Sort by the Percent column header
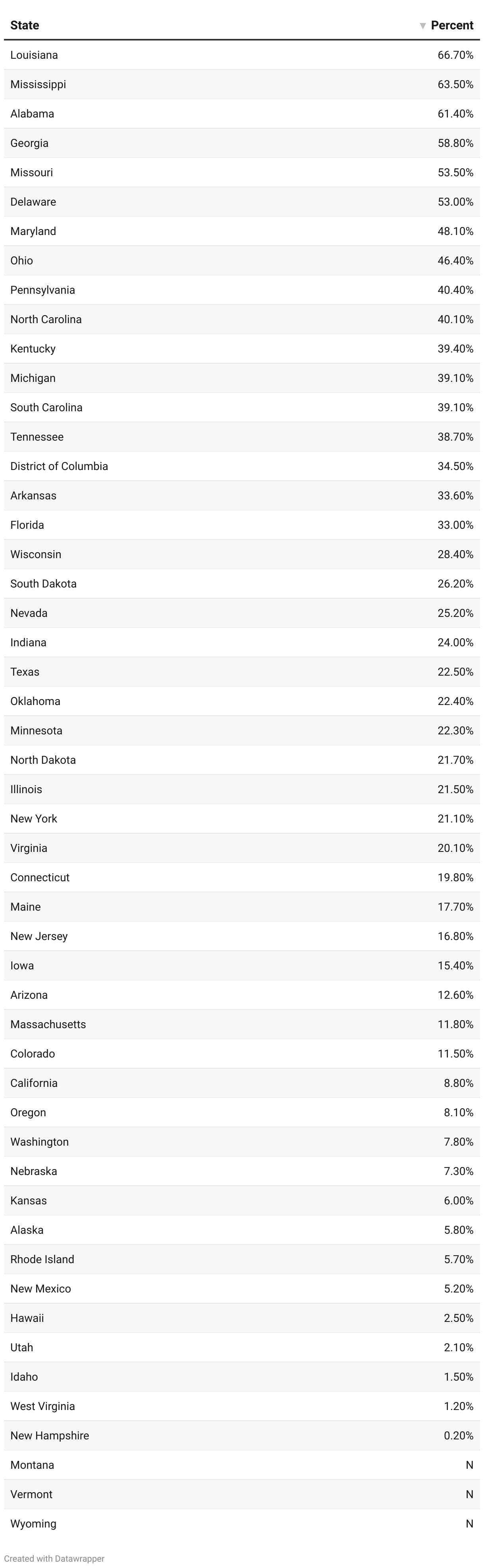The image size is (484, 1568). (x=452, y=25)
